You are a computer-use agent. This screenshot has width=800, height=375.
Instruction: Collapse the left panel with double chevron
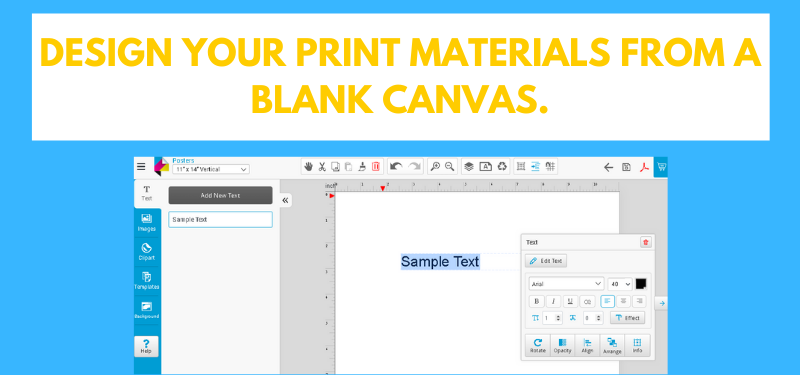tap(285, 200)
